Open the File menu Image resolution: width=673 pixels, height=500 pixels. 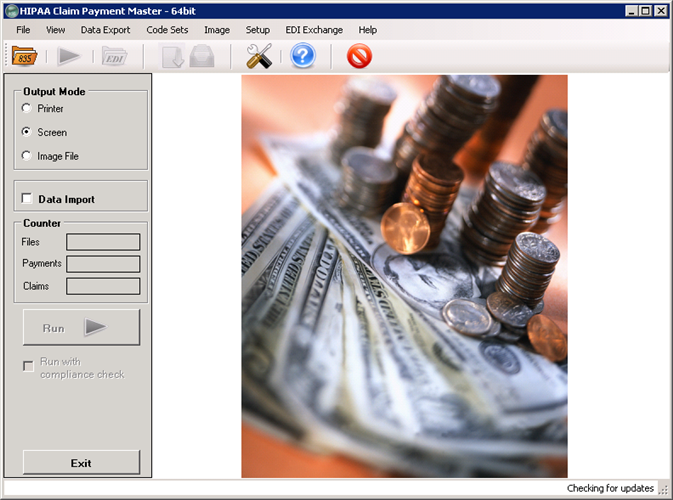pos(23,30)
